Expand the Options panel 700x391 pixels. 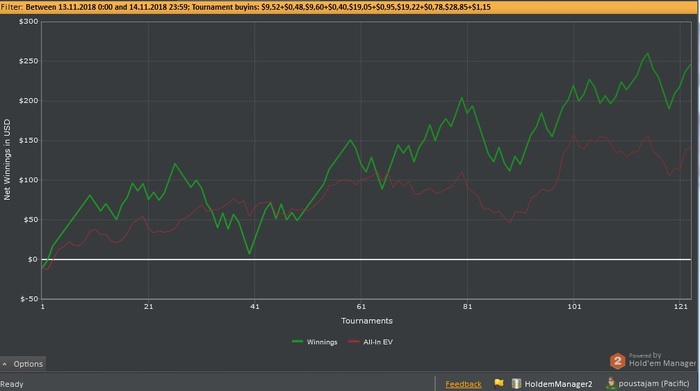click(x=23, y=364)
